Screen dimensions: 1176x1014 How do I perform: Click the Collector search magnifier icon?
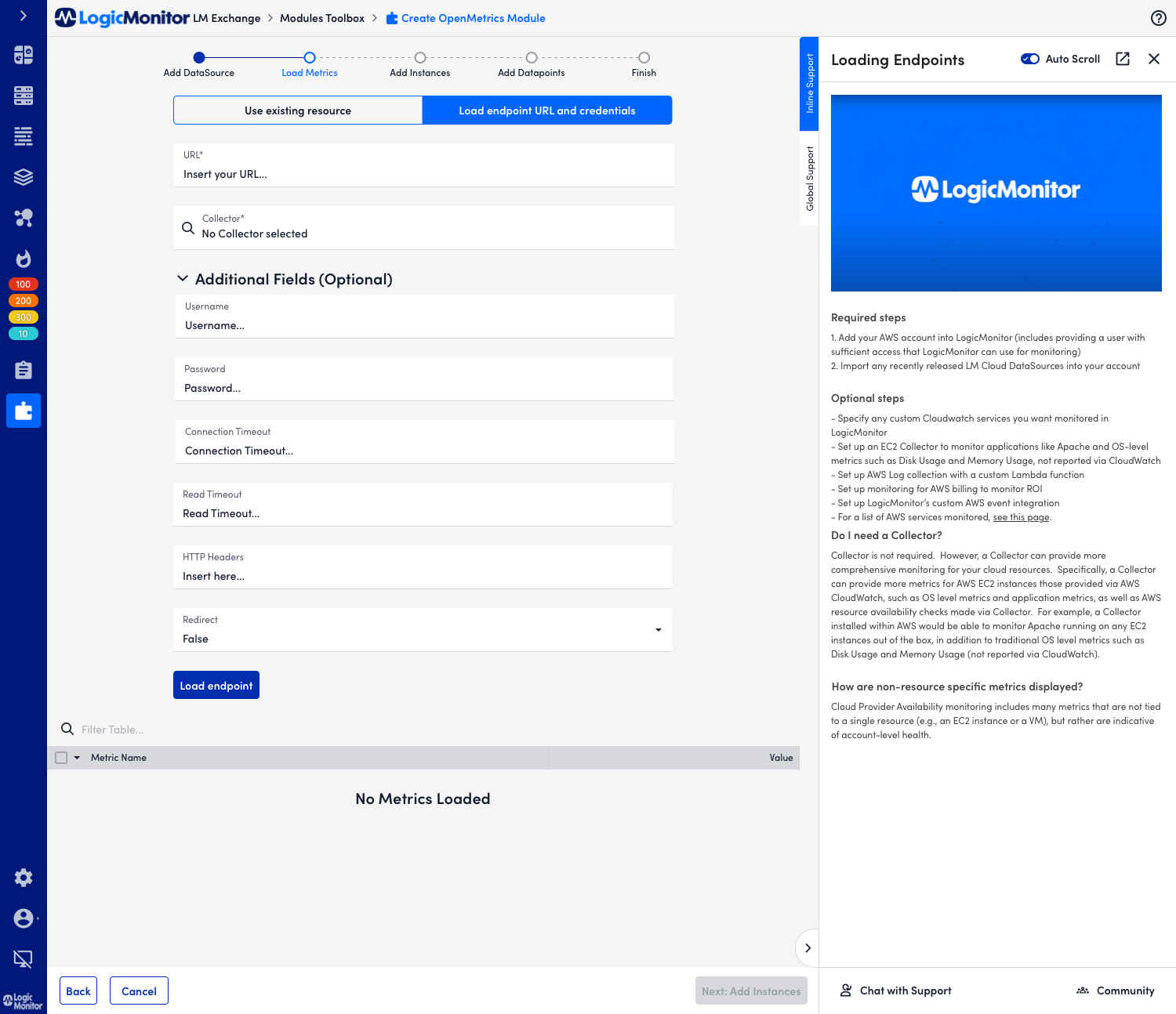click(x=188, y=228)
